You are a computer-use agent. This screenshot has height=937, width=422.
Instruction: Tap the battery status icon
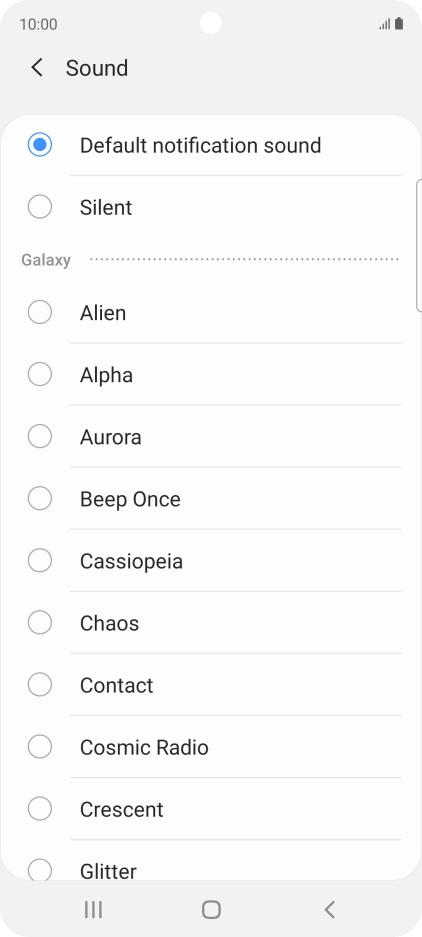coord(399,24)
